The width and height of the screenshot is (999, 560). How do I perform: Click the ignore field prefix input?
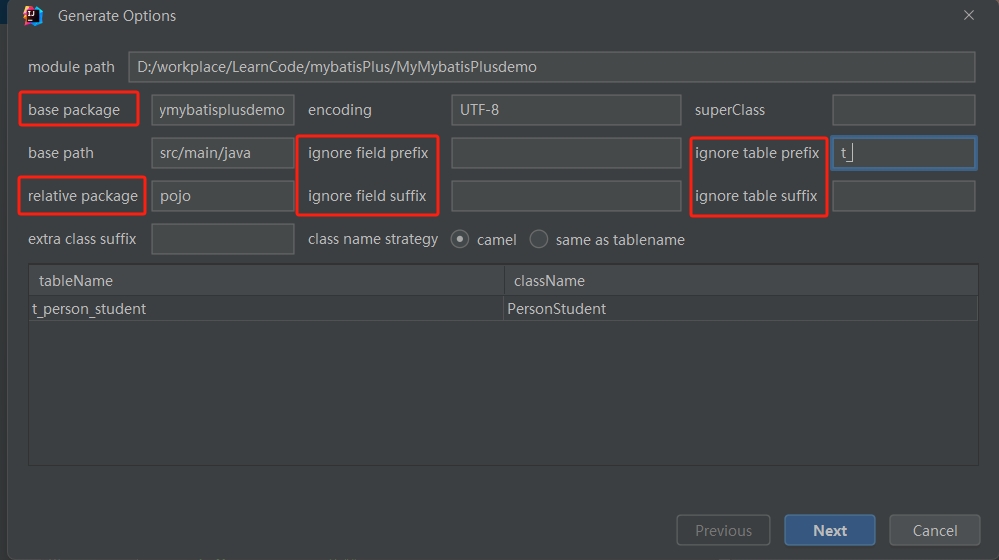566,153
